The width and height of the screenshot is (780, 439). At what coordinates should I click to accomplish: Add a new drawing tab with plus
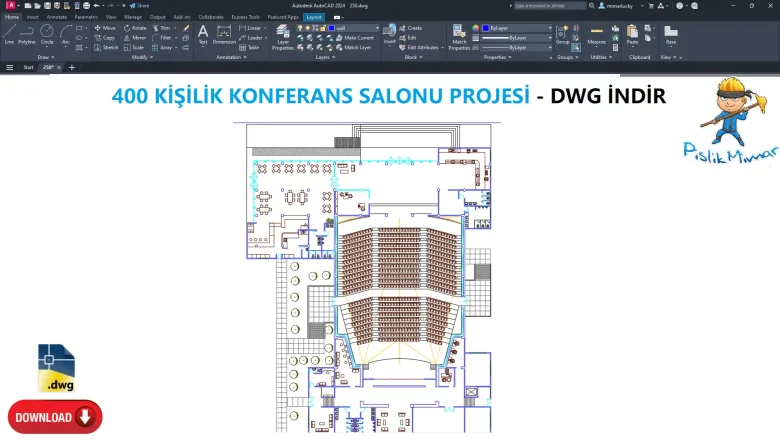72,67
